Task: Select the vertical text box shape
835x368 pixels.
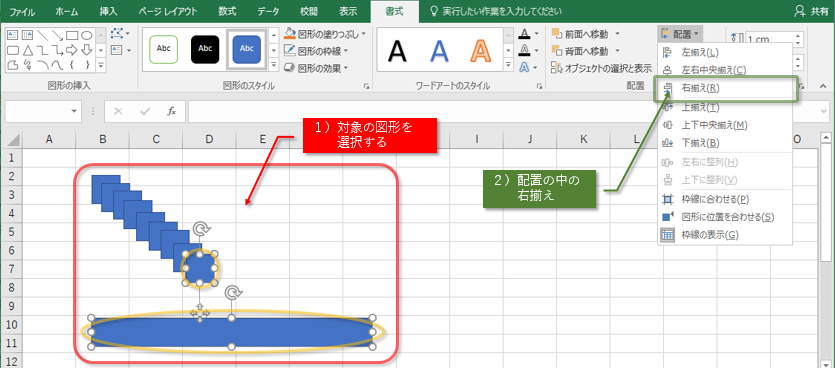Action: click(x=27, y=35)
